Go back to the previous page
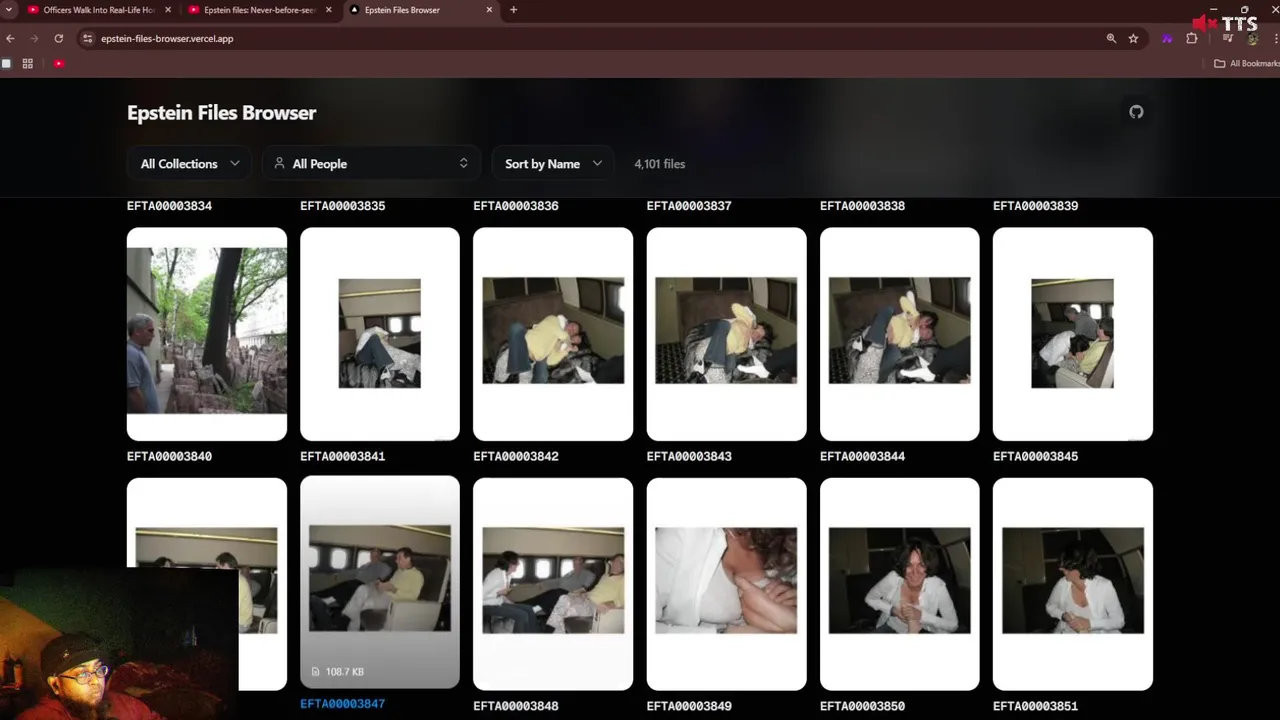1280x720 pixels. [x=10, y=38]
